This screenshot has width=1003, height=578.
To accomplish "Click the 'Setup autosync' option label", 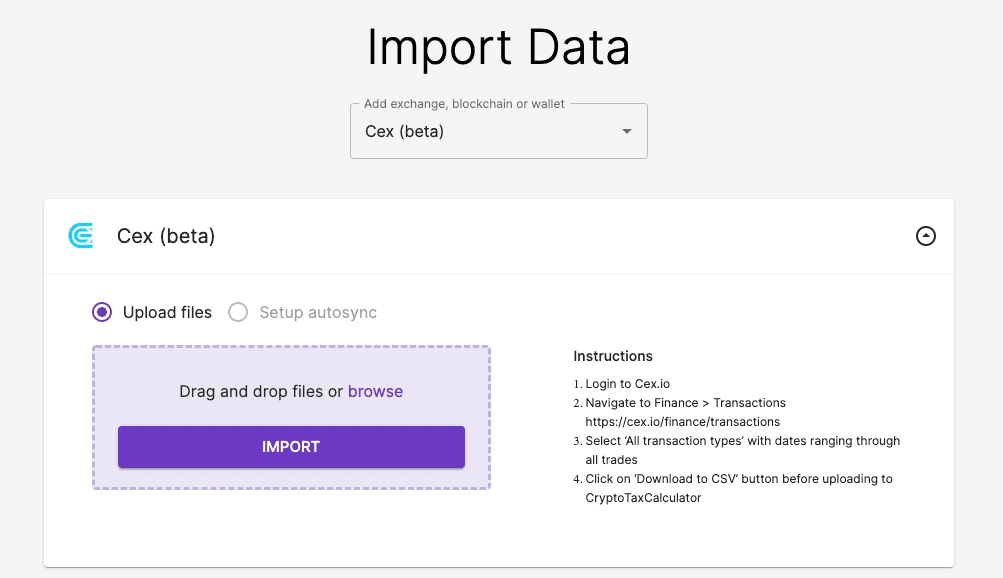I will [x=318, y=312].
